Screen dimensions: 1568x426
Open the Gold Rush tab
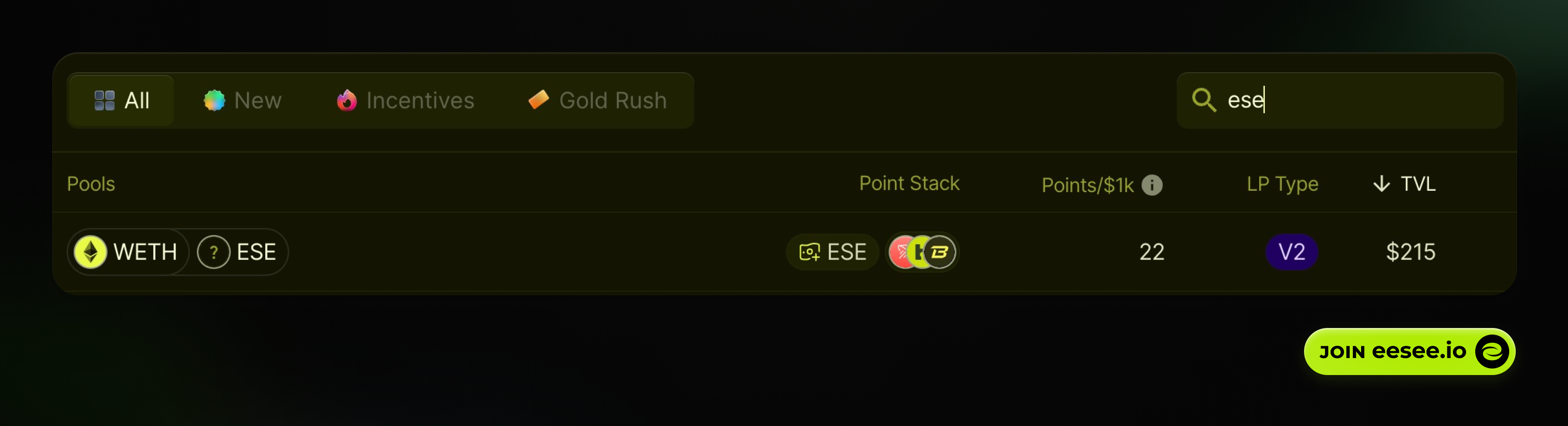(598, 101)
